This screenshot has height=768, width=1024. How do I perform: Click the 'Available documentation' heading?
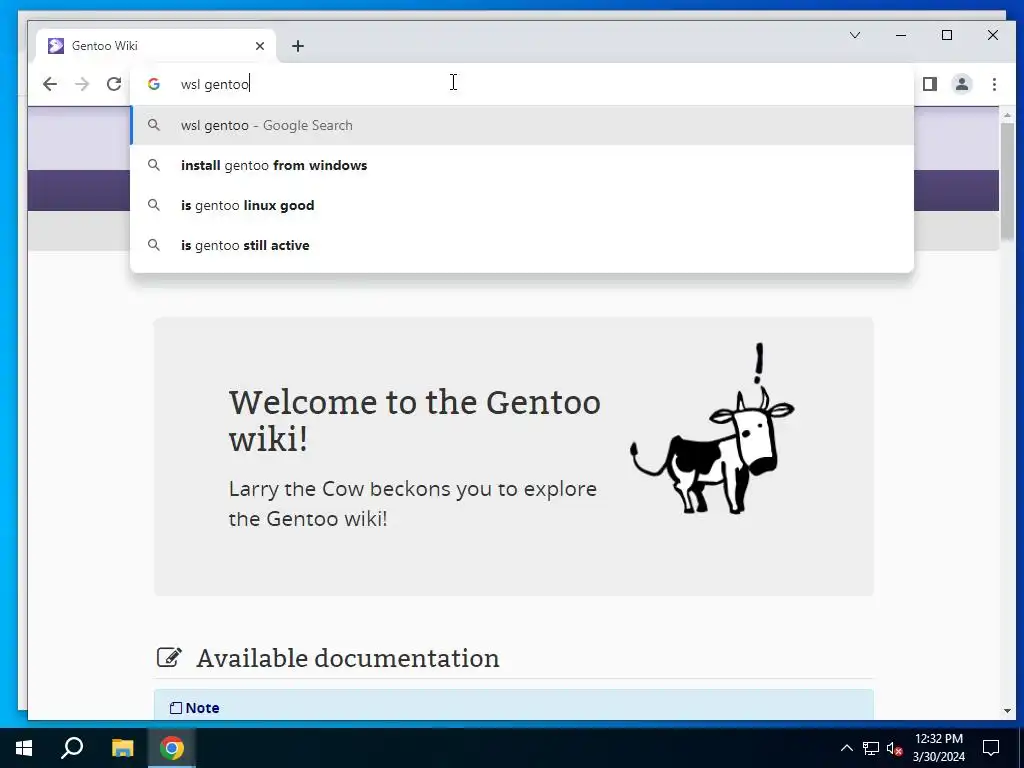(x=347, y=658)
